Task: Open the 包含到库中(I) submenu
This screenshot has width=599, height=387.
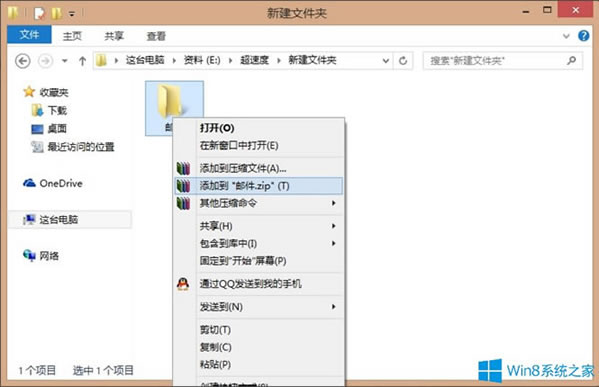Action: click(259, 243)
